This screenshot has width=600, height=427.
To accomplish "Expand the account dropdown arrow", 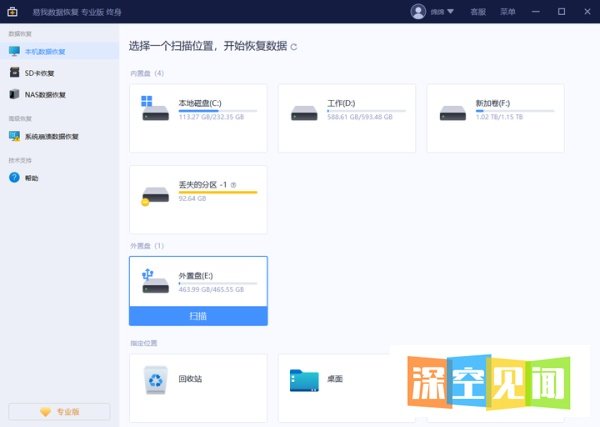I will click(450, 11).
